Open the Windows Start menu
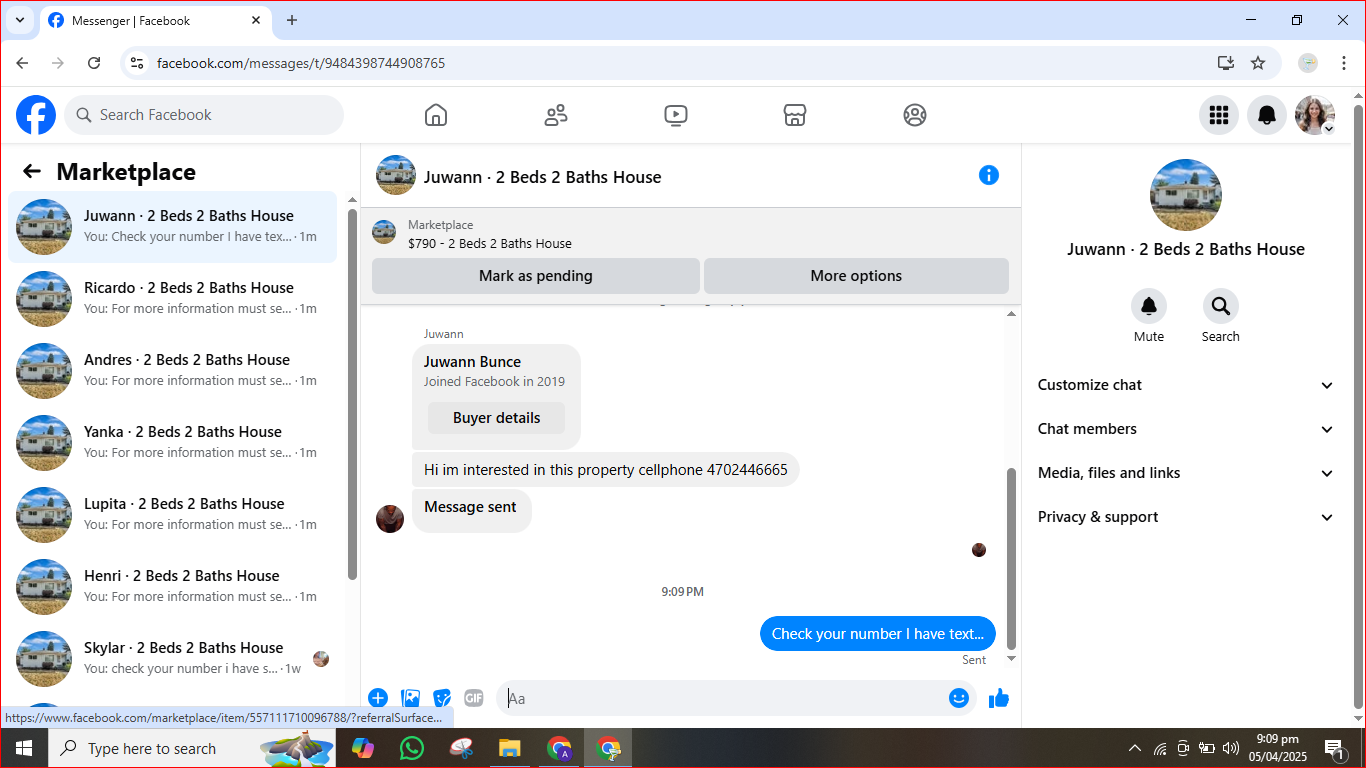This screenshot has width=1366, height=768. point(23,748)
